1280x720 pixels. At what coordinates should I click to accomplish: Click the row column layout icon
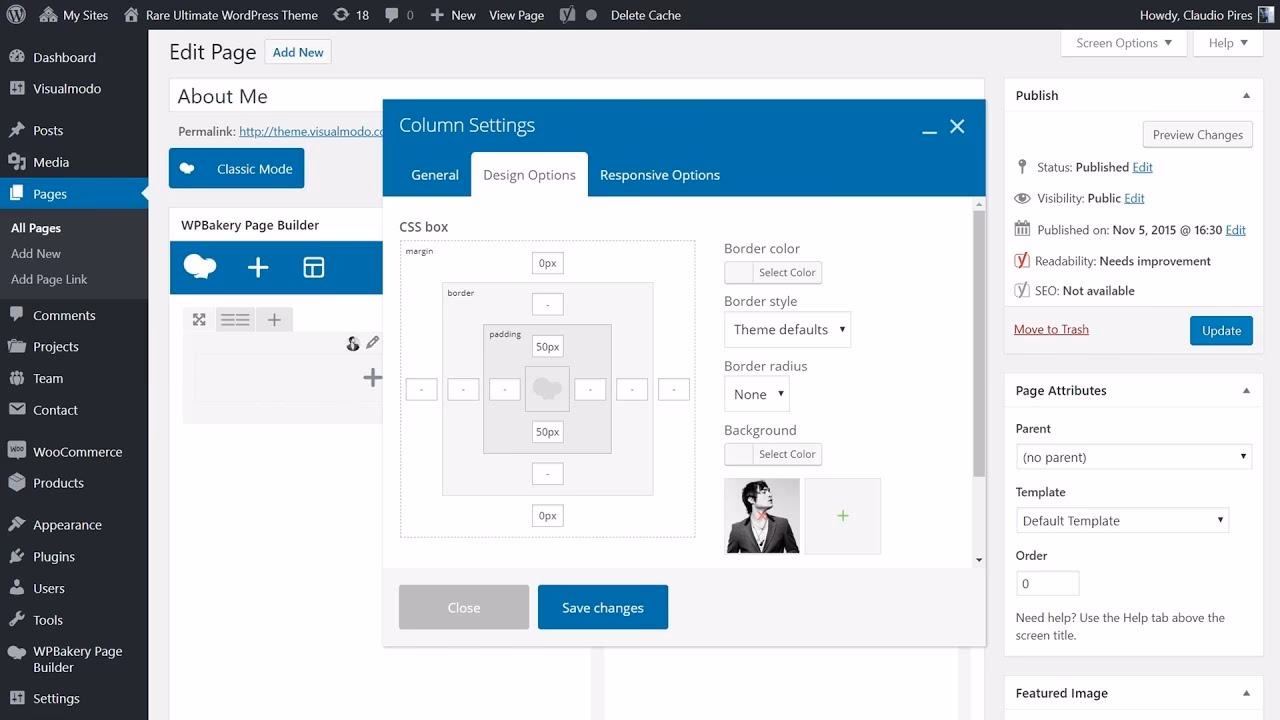[x=235, y=320]
